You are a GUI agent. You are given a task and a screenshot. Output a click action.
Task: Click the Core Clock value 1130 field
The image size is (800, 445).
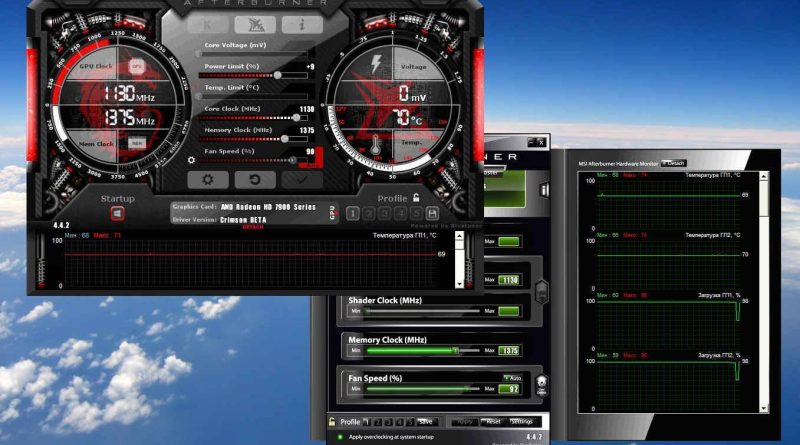pos(307,109)
